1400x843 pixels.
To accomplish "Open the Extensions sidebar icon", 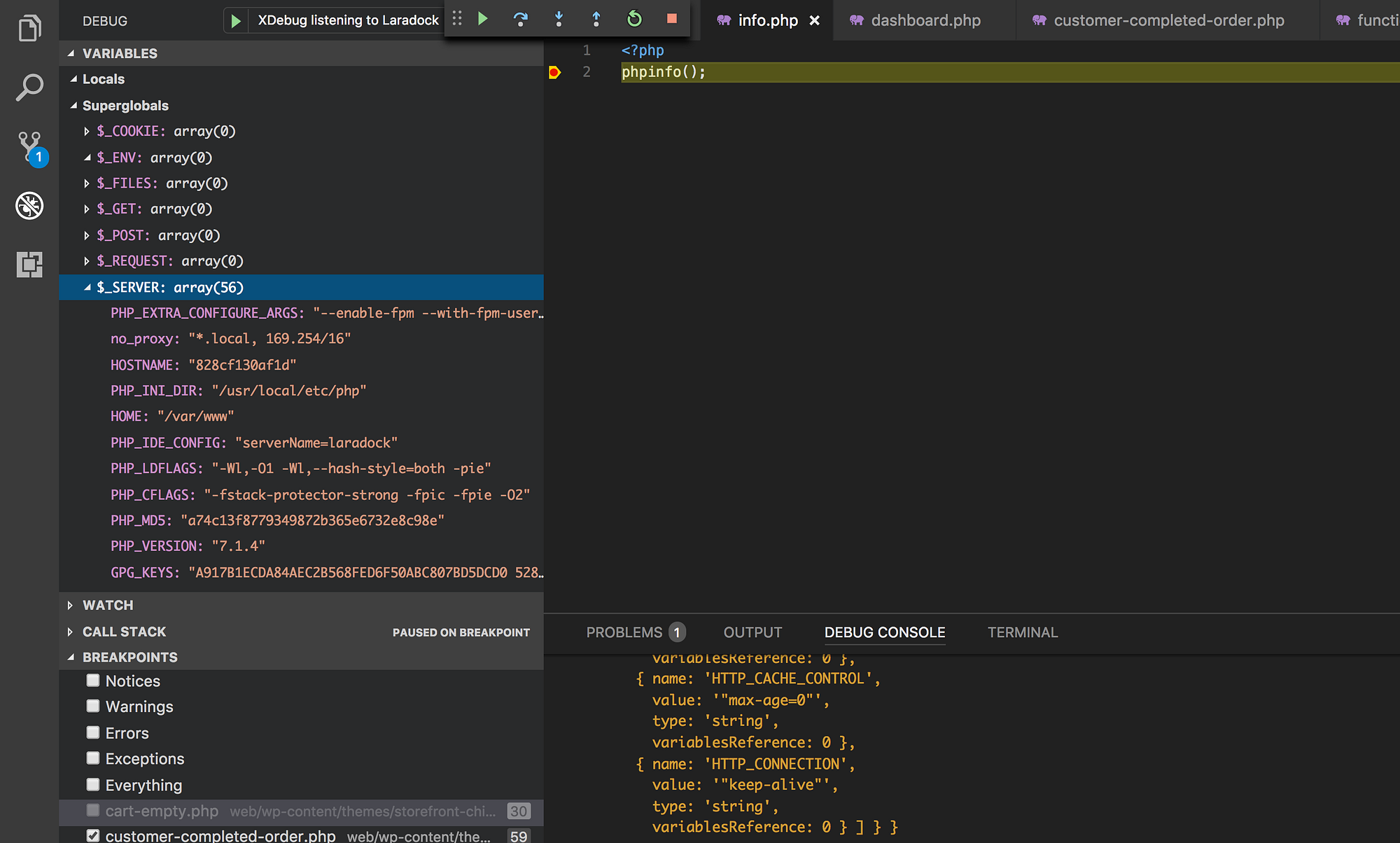I will [29, 265].
